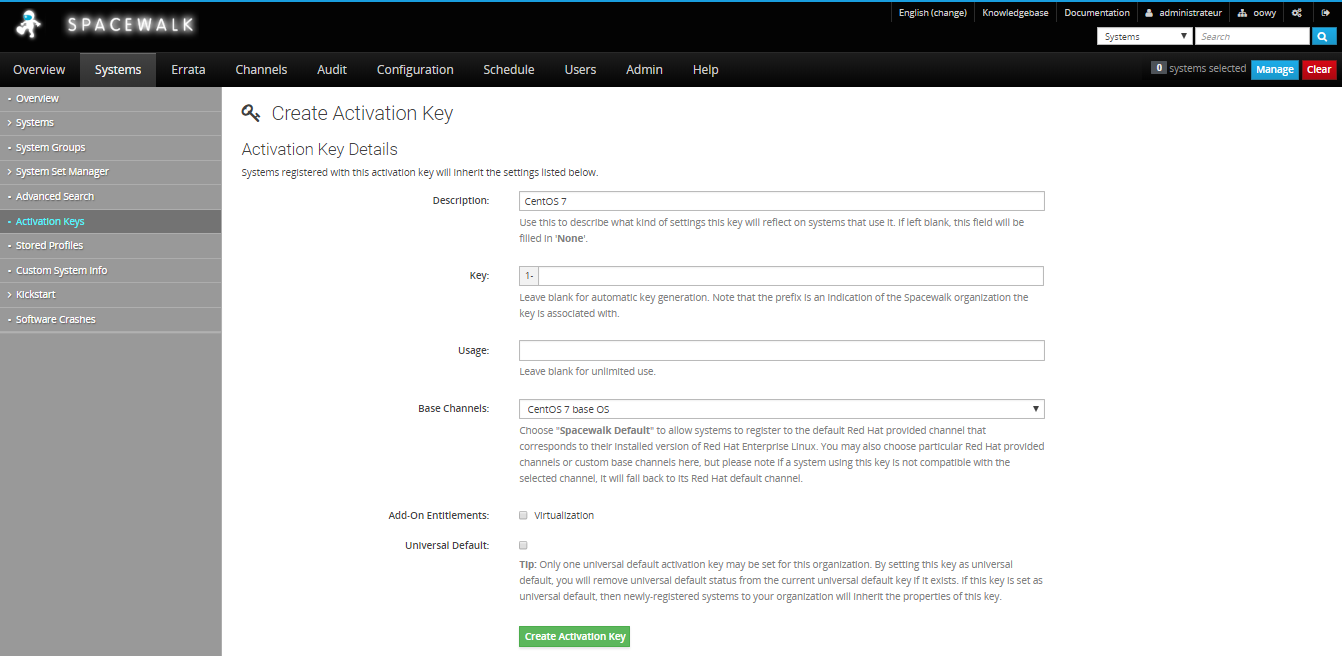
Task: Expand System Groups in the sidebar
Action: click(x=50, y=147)
